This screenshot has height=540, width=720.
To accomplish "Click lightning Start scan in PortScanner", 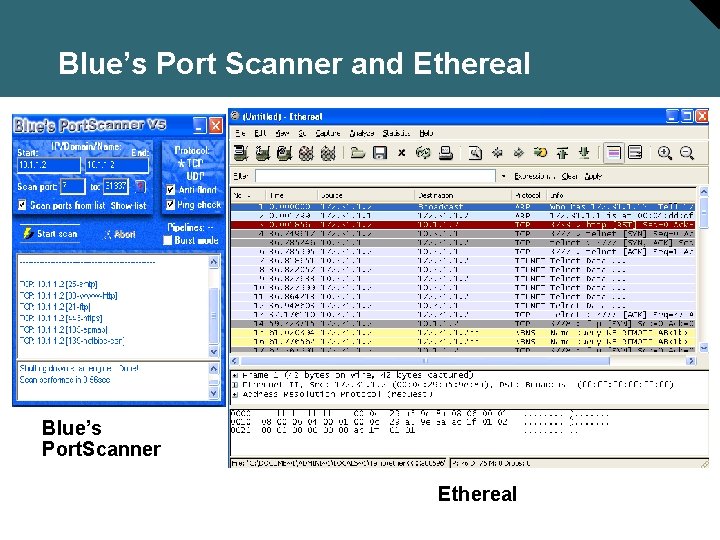I will pyautogui.click(x=51, y=234).
